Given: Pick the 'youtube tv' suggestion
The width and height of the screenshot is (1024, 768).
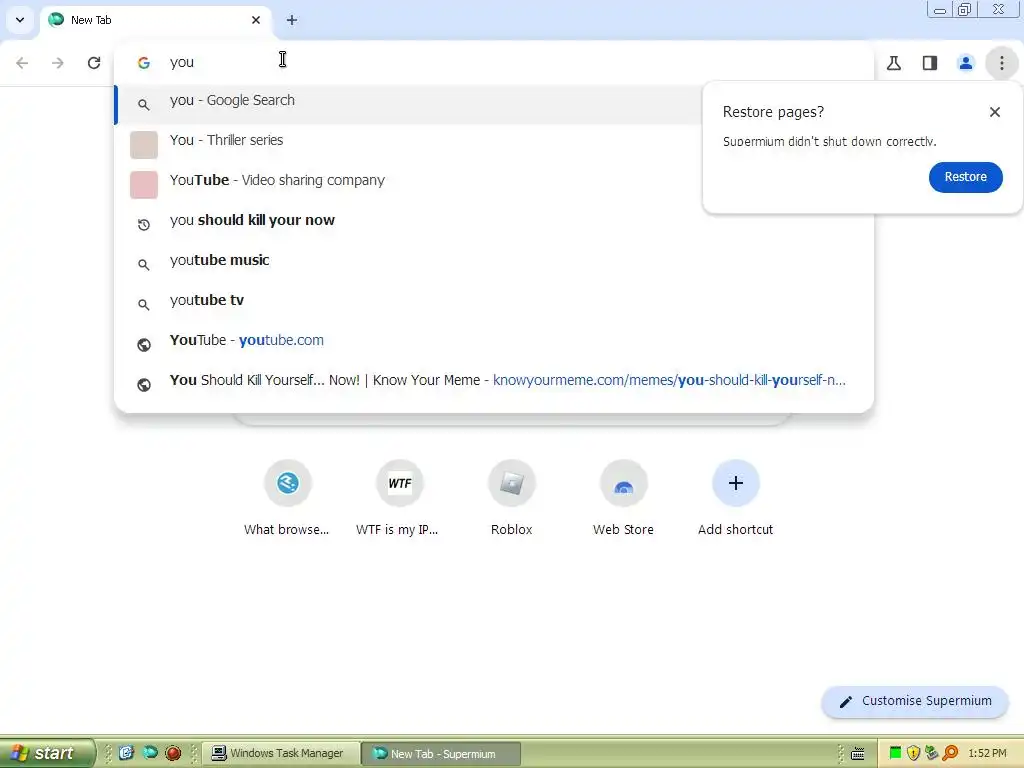Looking at the screenshot, I should pyautogui.click(x=494, y=304).
